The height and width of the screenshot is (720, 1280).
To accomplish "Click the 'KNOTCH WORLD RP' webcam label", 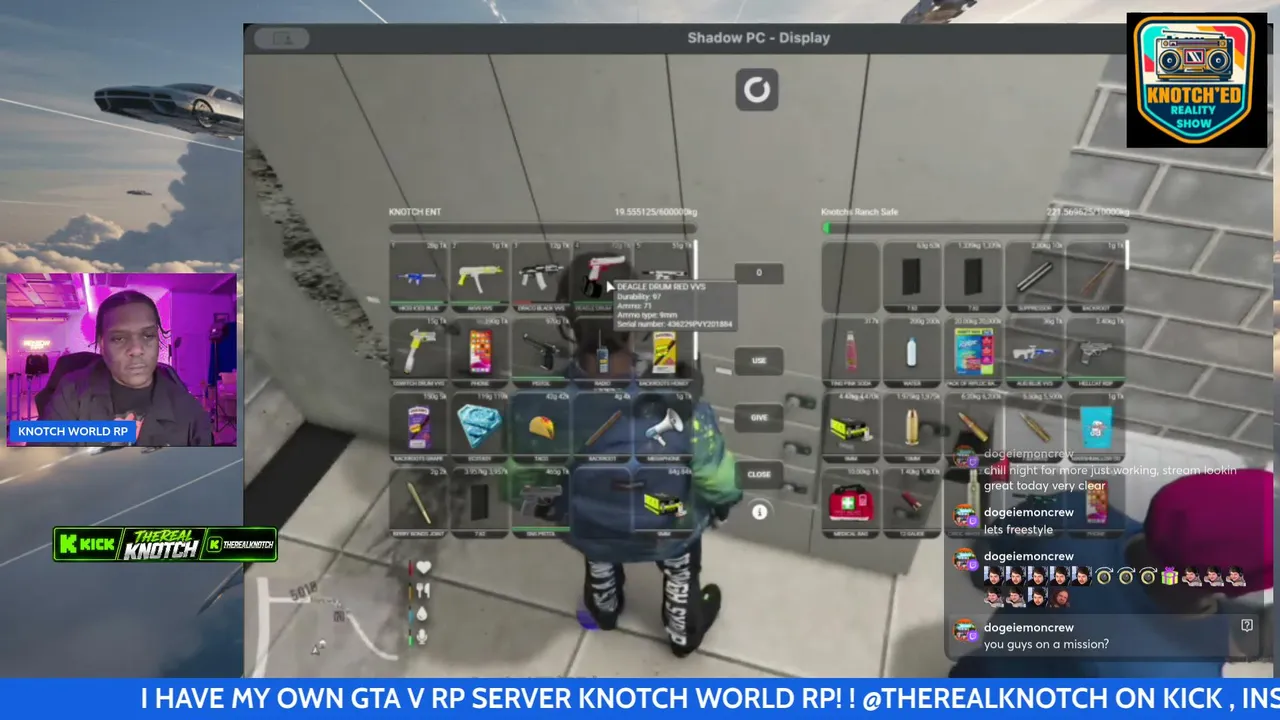I will (x=73, y=432).
